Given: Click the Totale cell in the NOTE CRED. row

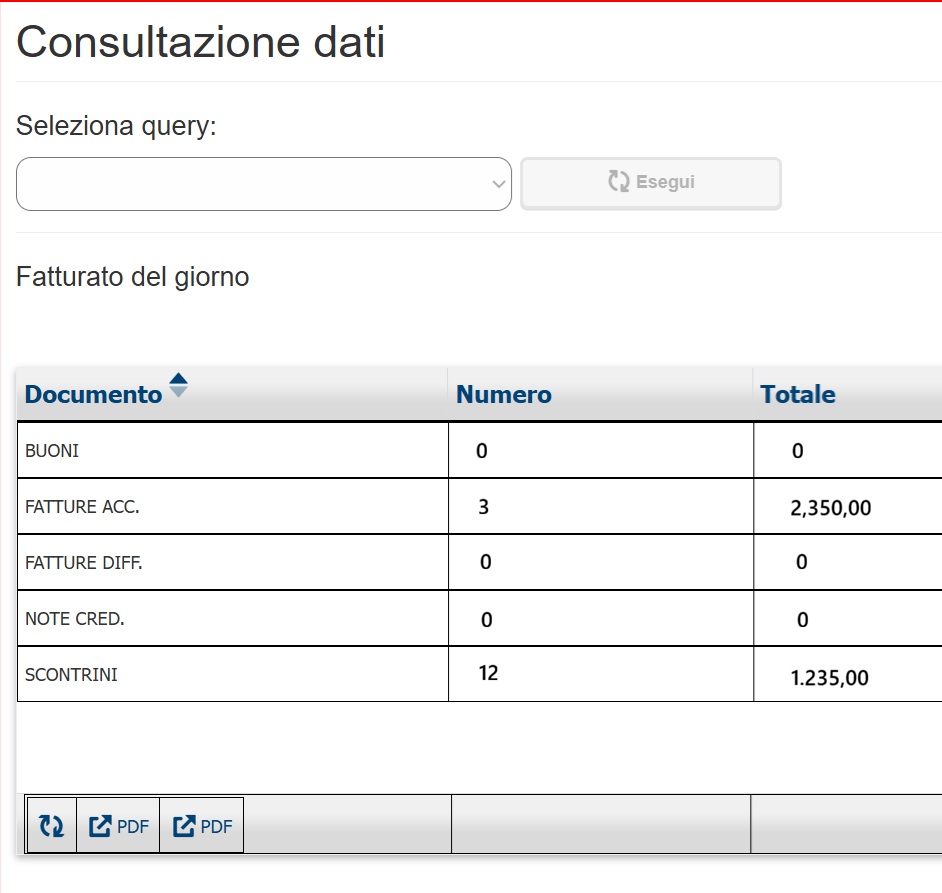Looking at the screenshot, I should click(x=848, y=618).
